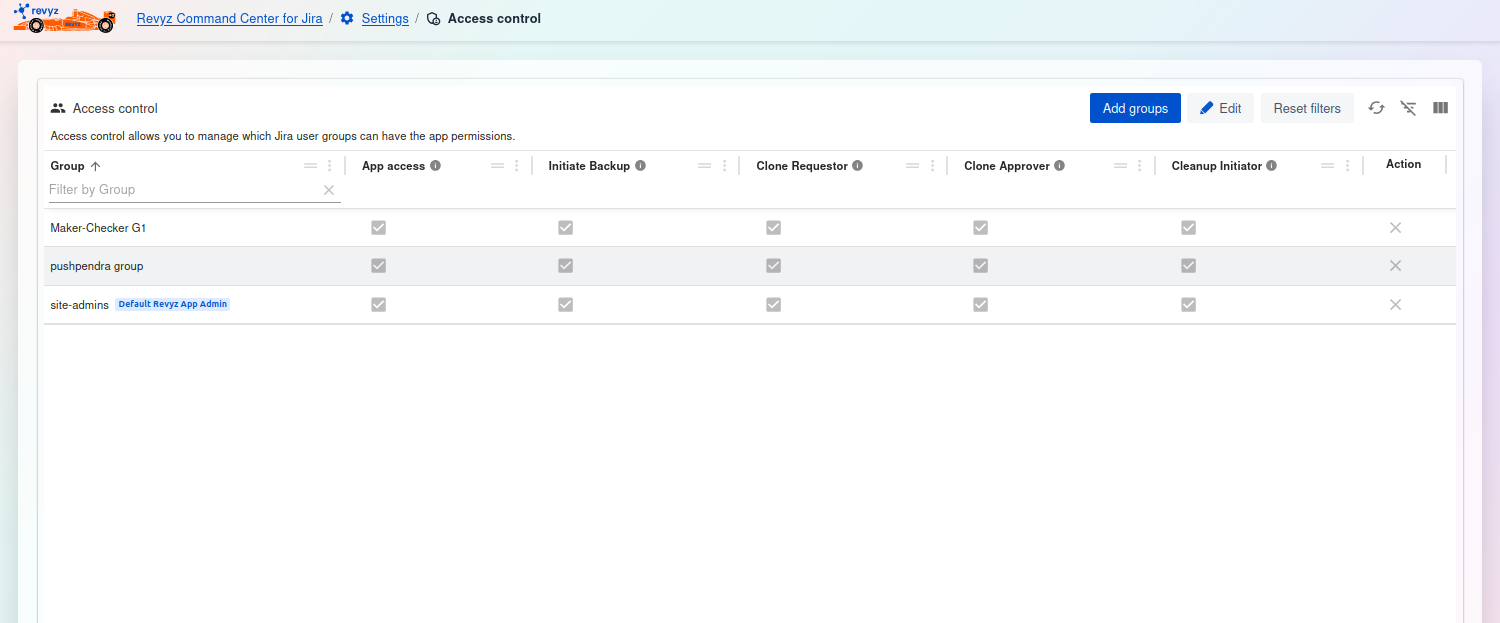Click the info icon beside Cleanup Initiator
Image resolution: width=1500 pixels, height=623 pixels.
click(x=1271, y=166)
